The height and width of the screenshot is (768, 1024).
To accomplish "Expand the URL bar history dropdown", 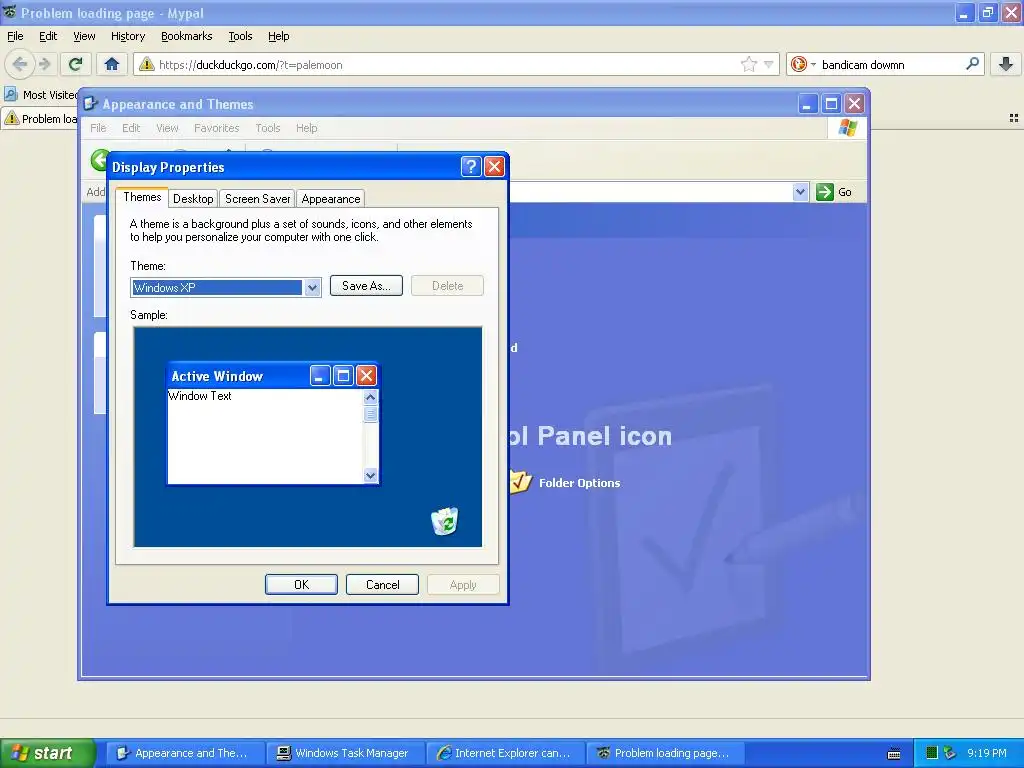I will 769,64.
